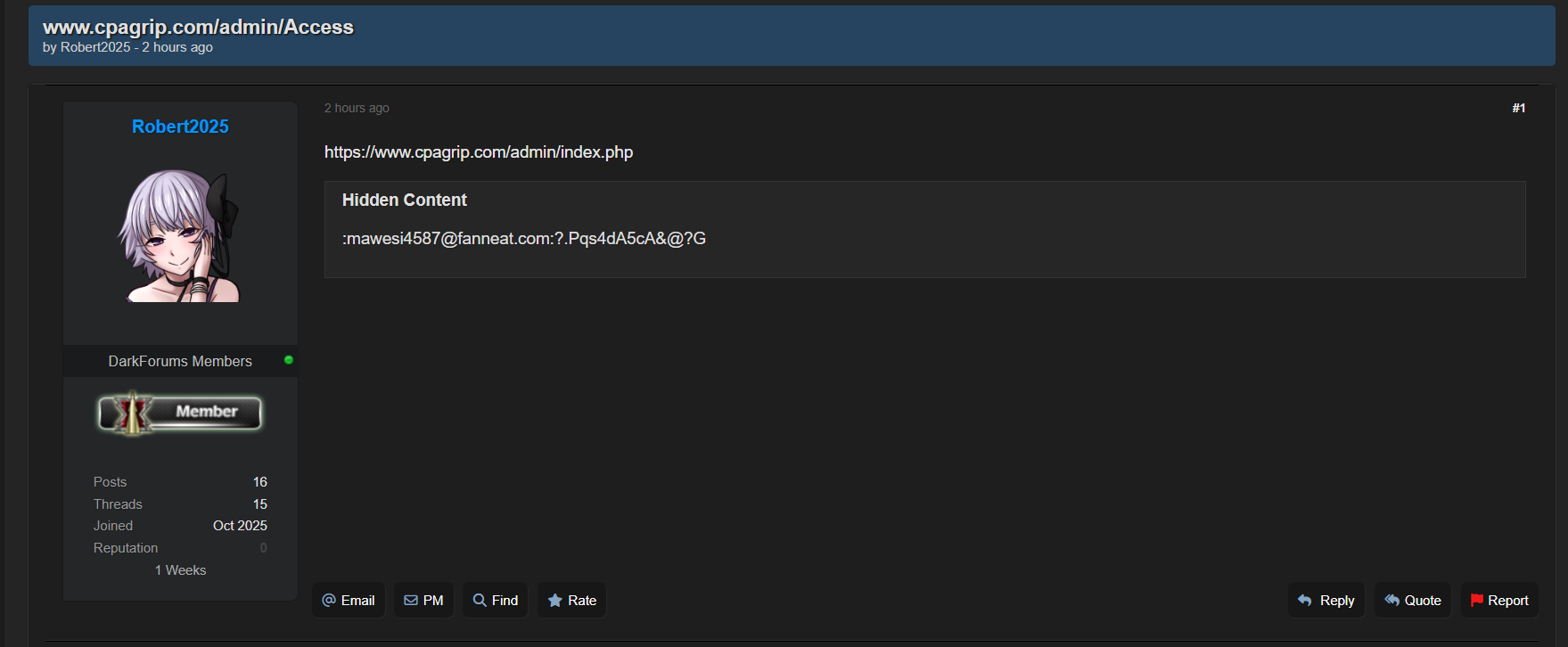
Task: Click the thread title in the header
Action: point(198,27)
